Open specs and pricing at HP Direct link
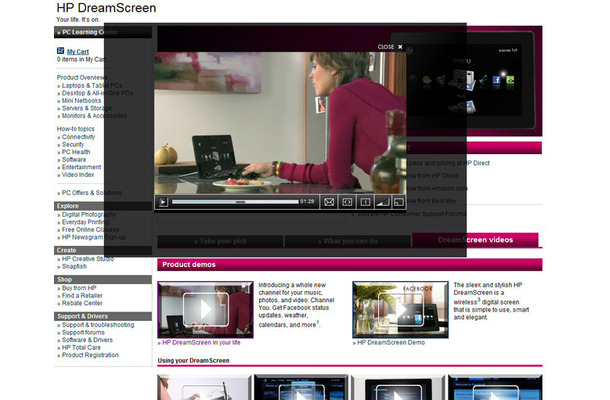610x400 pixels. 449,163
